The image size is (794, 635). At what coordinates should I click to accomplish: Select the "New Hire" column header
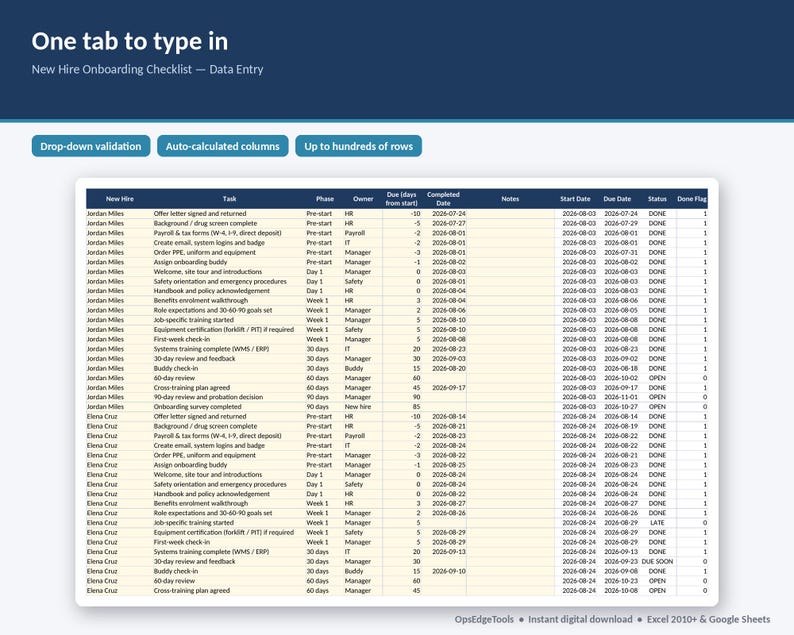pos(120,199)
